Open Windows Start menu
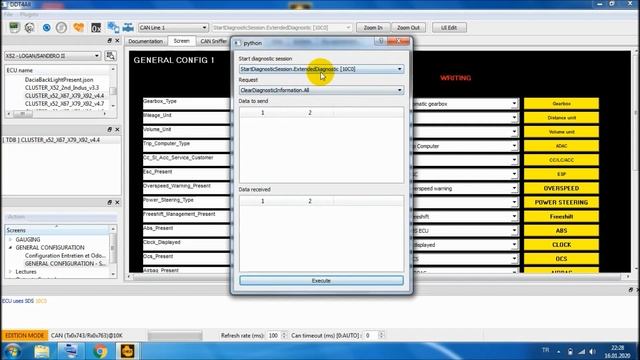This screenshot has width=640, height=360. click(x=12, y=351)
